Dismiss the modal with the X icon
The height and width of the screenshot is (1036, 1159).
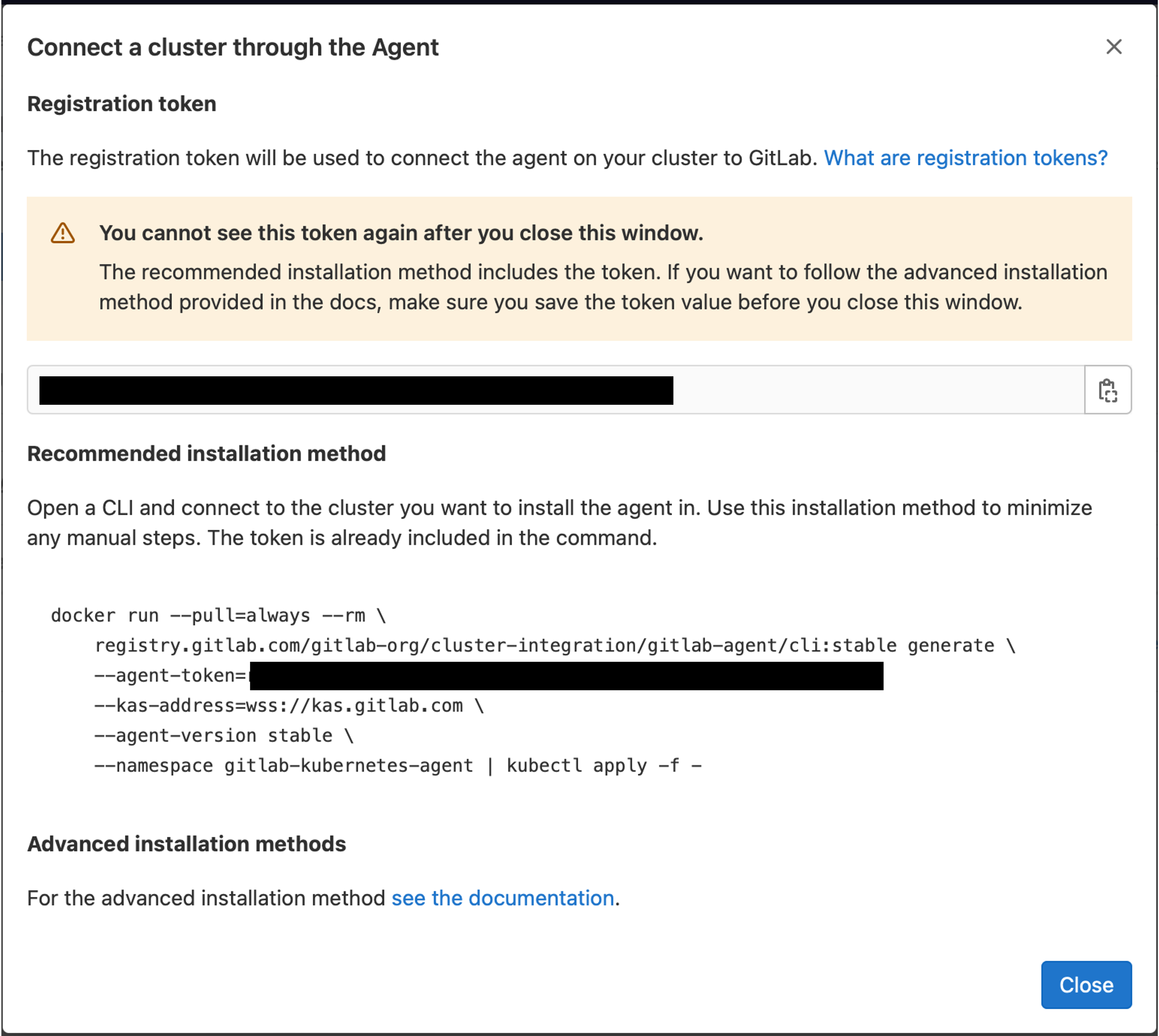pyautogui.click(x=1113, y=47)
